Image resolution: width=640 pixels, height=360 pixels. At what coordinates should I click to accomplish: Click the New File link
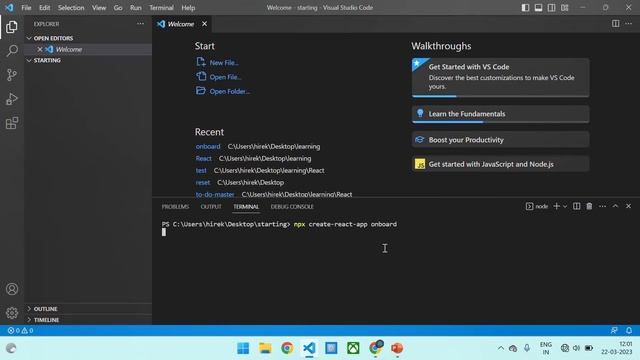pyautogui.click(x=218, y=62)
